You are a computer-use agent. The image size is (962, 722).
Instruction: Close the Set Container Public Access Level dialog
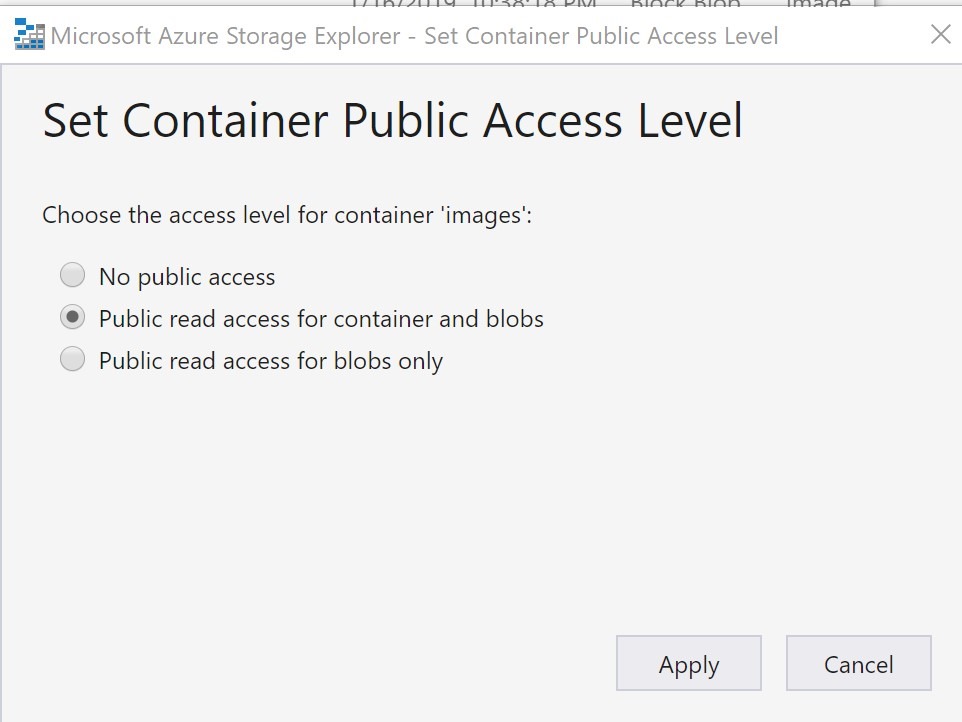[940, 34]
